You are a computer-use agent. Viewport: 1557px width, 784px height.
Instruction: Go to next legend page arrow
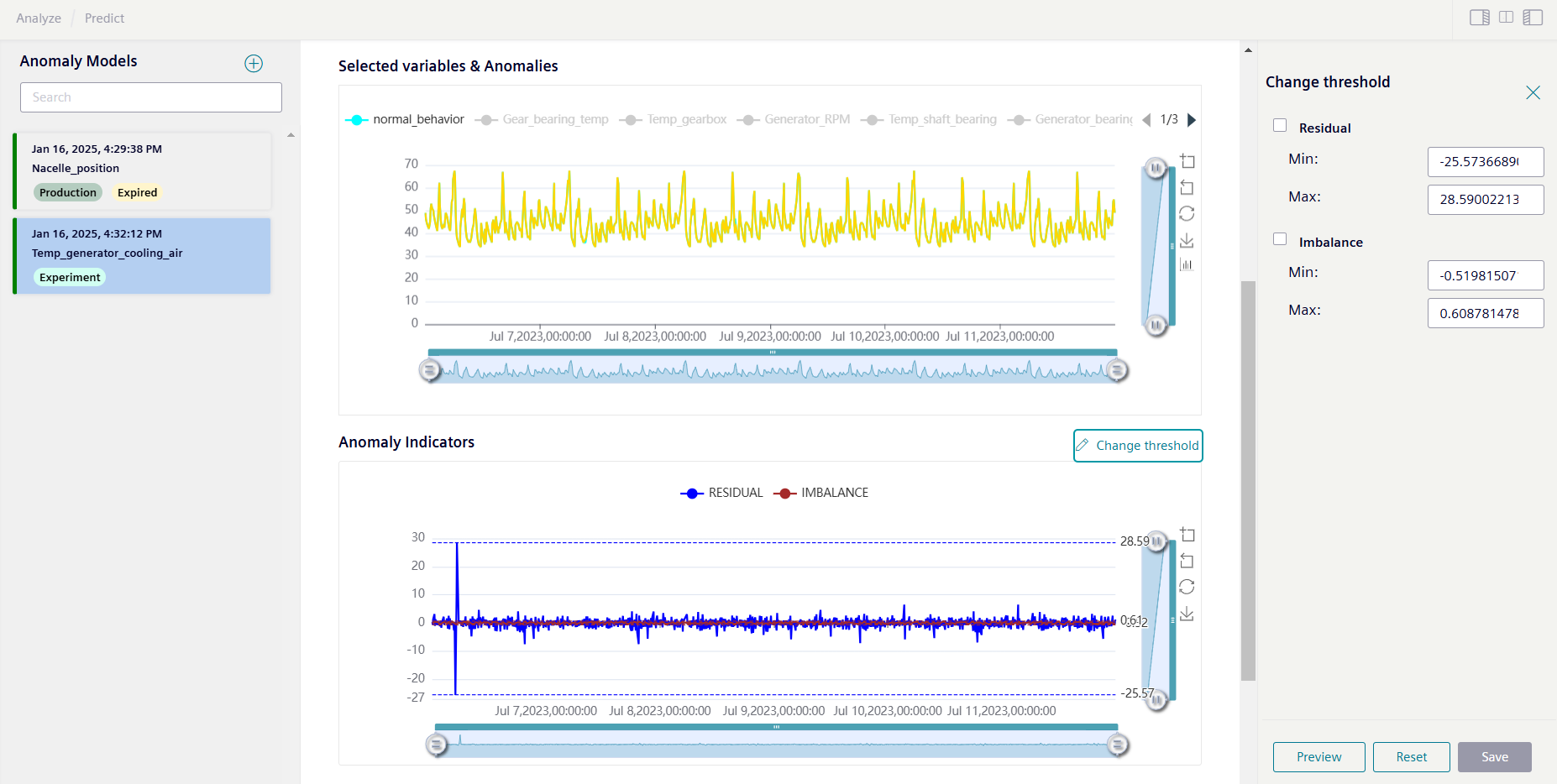point(1192,120)
